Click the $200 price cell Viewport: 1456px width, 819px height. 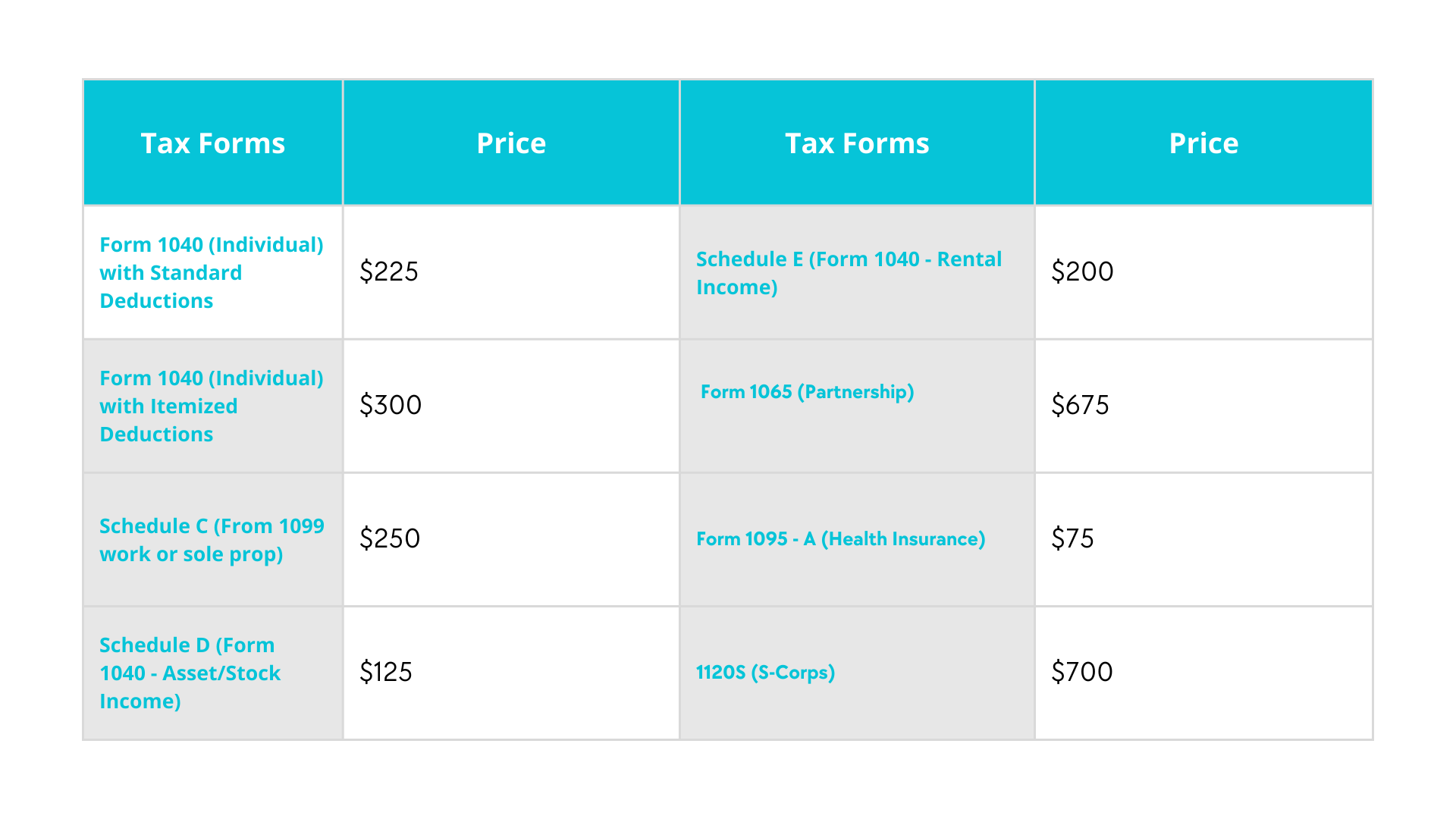1203,272
